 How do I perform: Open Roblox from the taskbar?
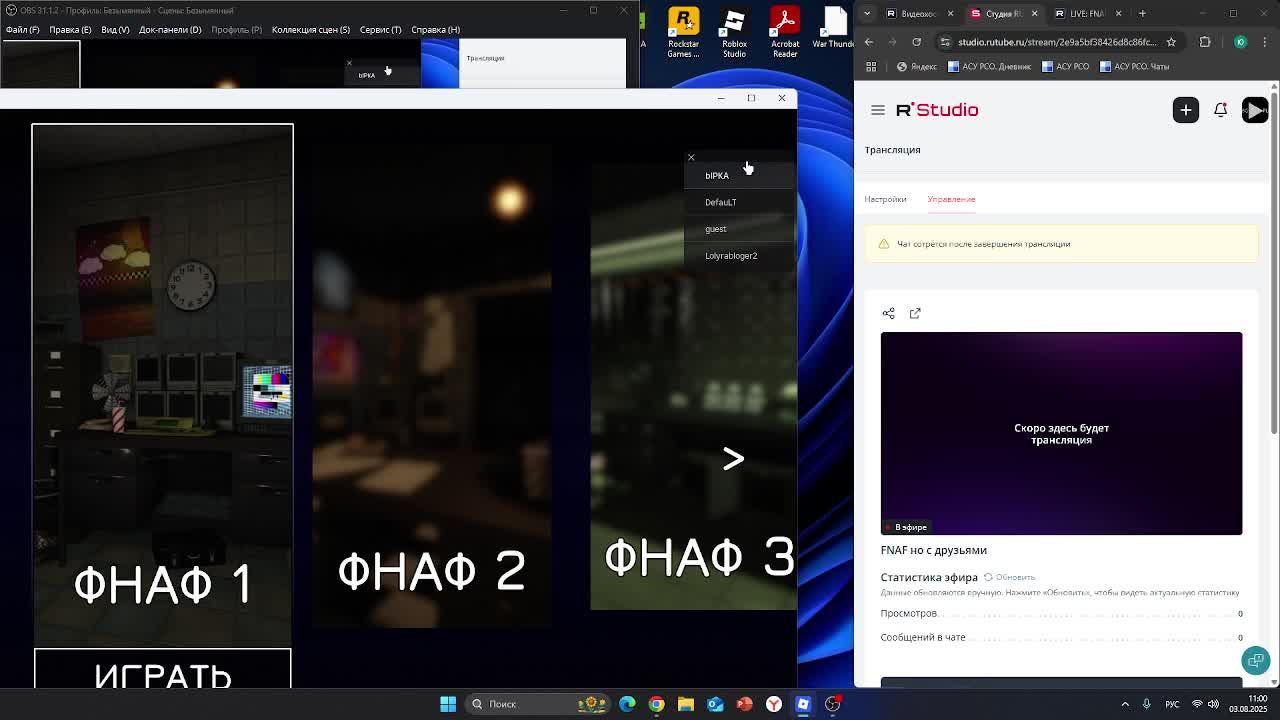[803, 704]
